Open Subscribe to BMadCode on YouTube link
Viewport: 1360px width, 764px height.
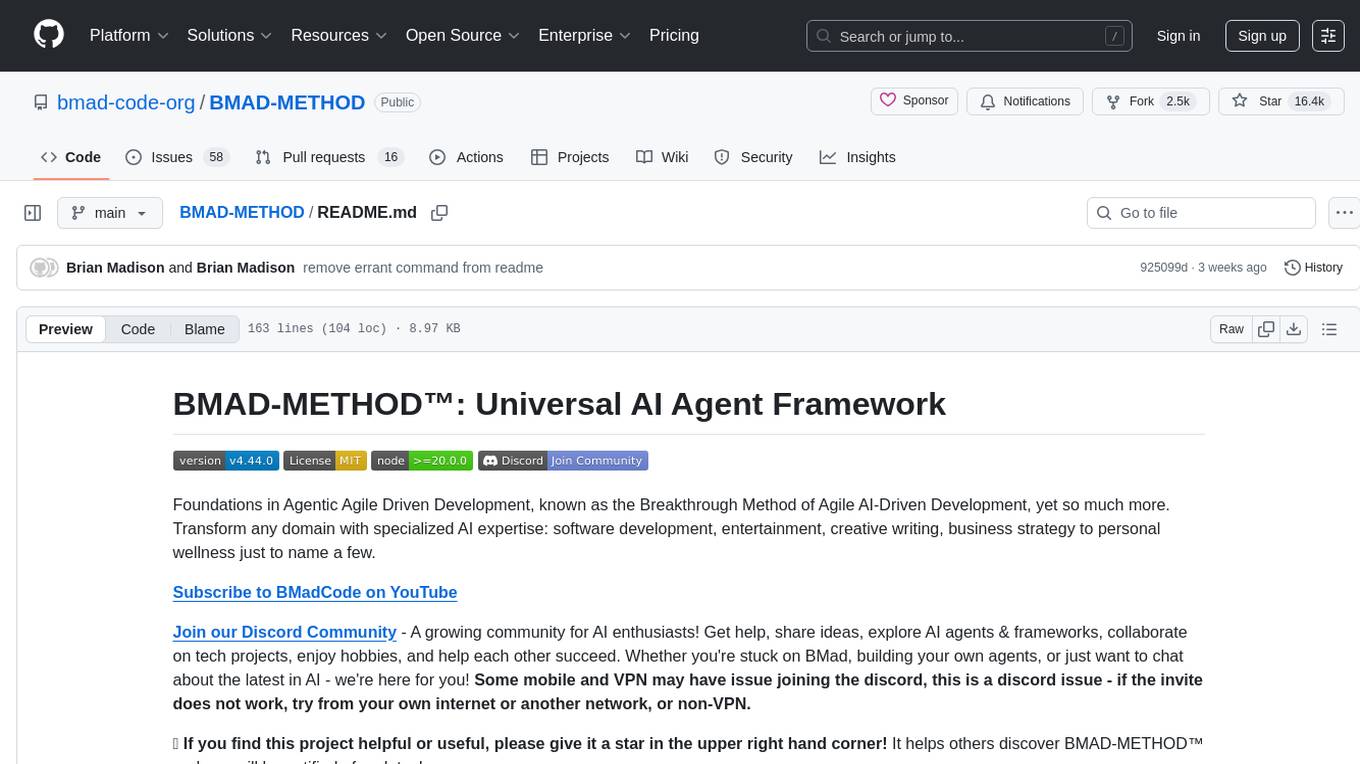(315, 592)
